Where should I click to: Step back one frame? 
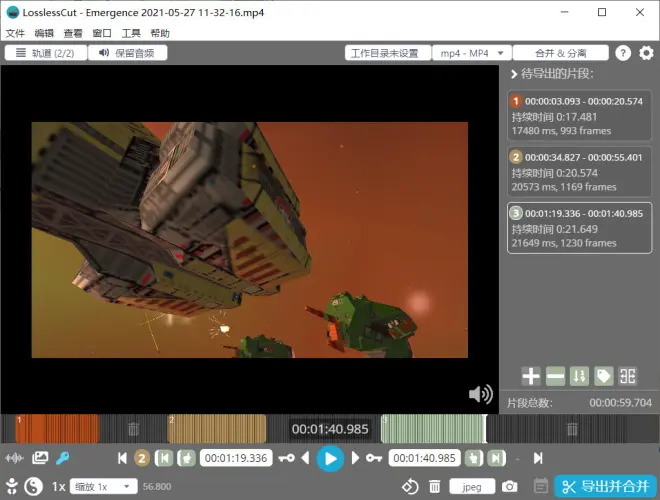tap(306, 458)
